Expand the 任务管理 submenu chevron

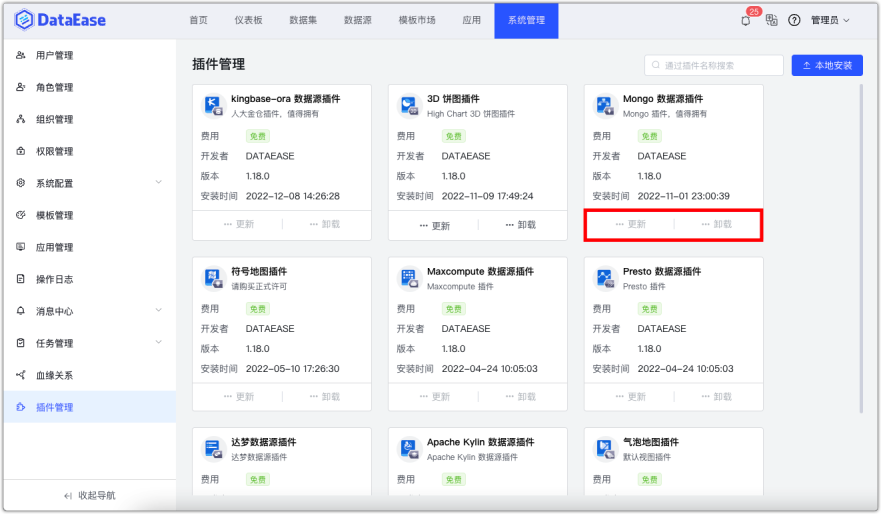[158, 343]
